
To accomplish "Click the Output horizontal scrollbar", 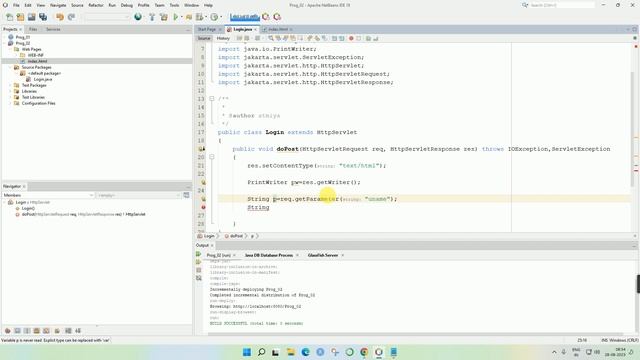I will (x=416, y=334).
